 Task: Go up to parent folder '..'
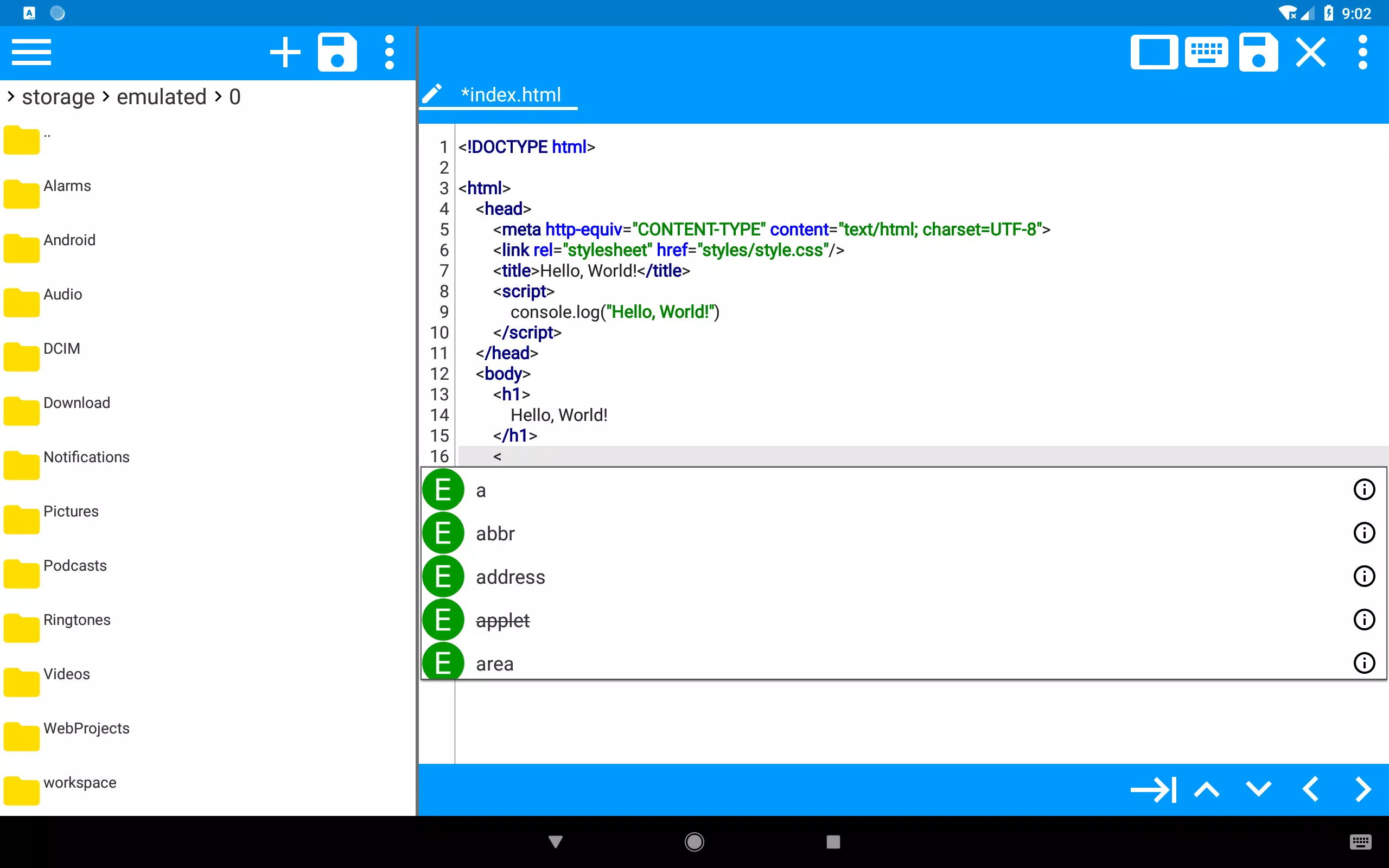coord(208,139)
